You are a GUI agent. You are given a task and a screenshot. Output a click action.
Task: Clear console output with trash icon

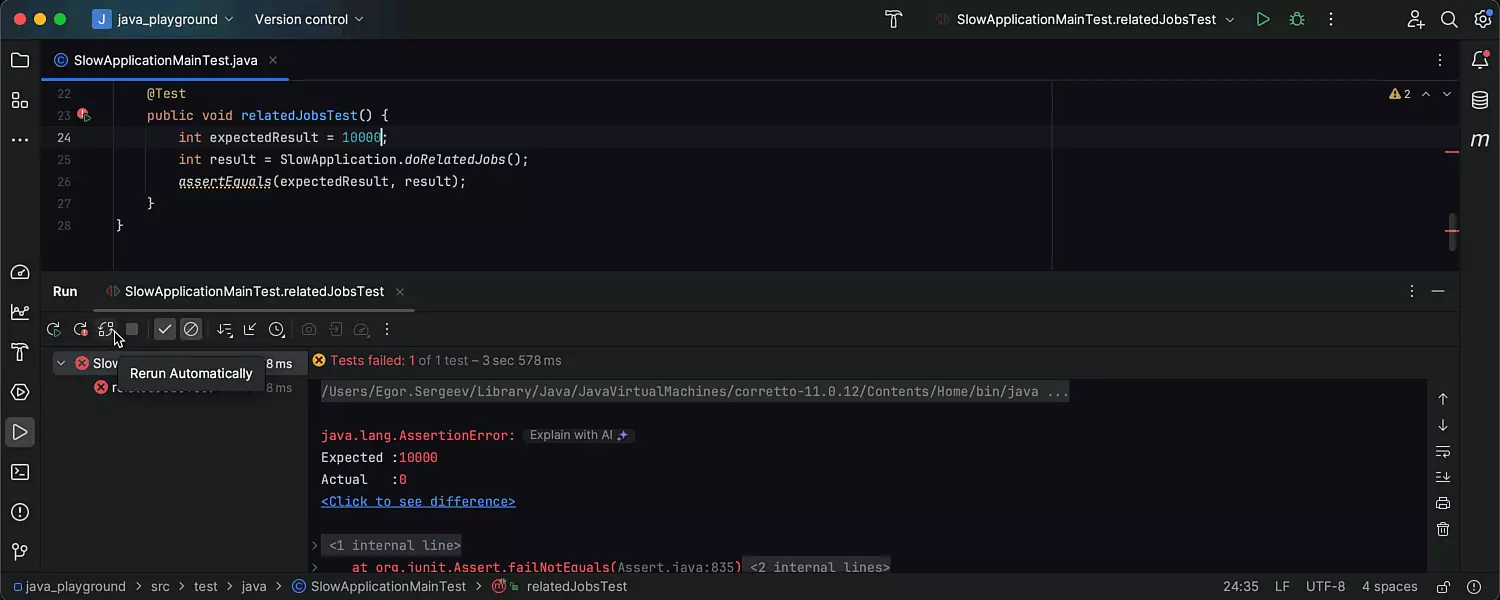click(1442, 529)
